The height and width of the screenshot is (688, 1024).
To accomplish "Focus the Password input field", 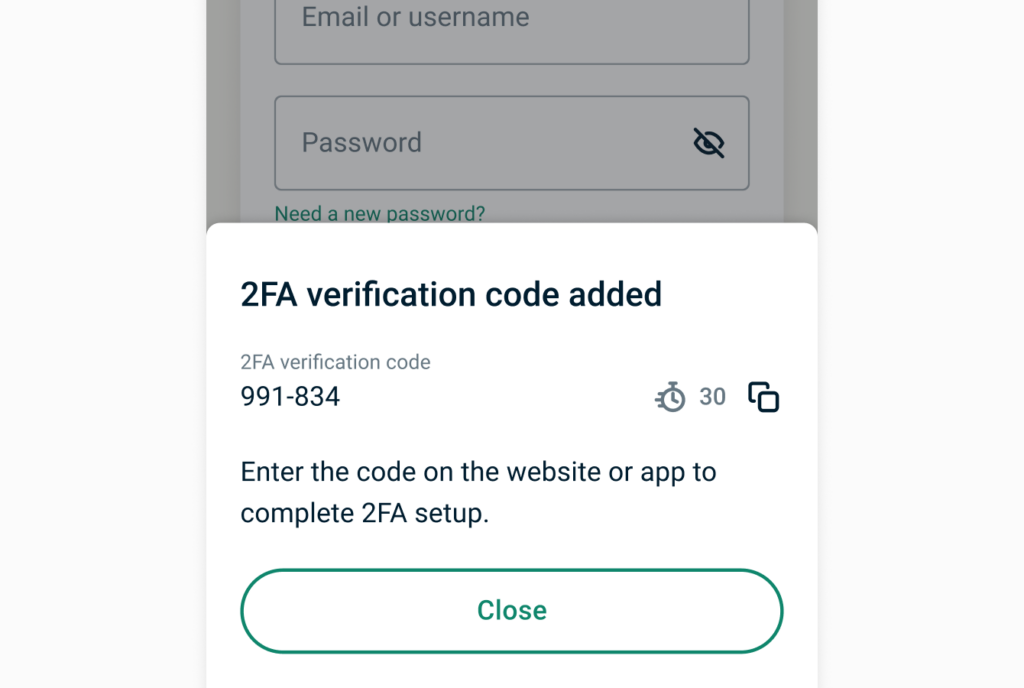I will [x=450, y=143].
